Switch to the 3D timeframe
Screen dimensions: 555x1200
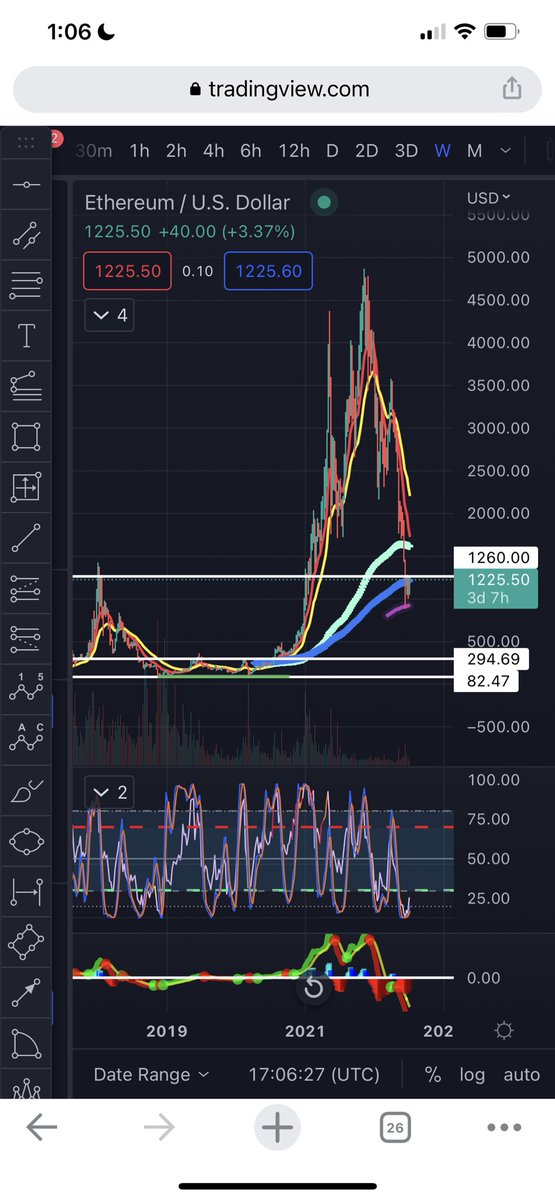tap(406, 151)
